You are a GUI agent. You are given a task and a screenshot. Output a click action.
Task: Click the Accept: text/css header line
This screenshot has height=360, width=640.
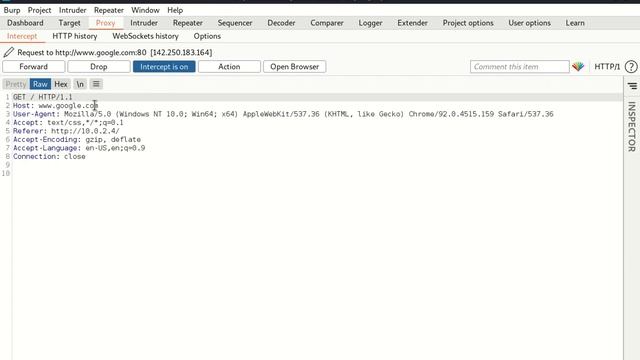click(x=68, y=122)
